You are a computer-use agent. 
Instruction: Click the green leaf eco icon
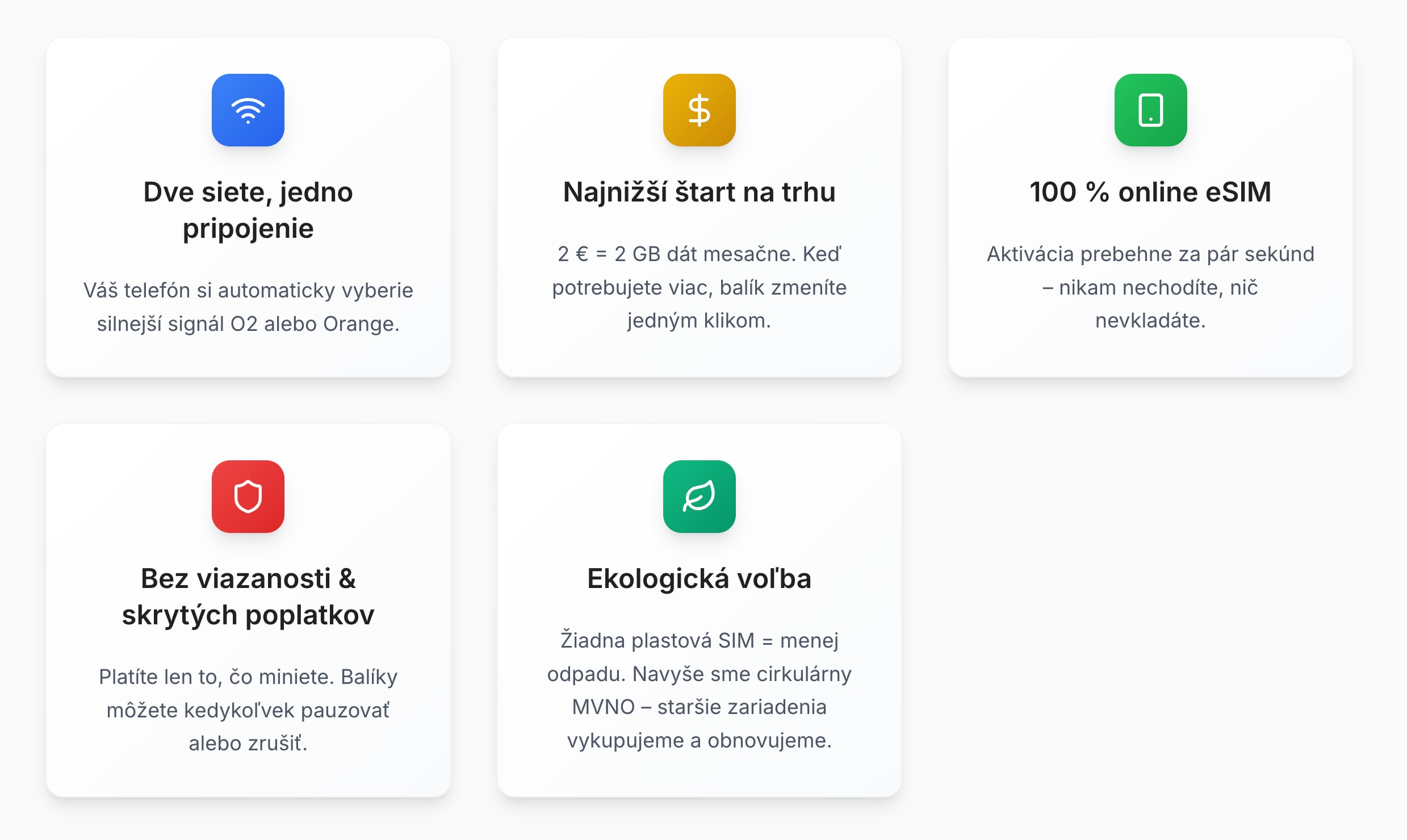click(x=699, y=497)
